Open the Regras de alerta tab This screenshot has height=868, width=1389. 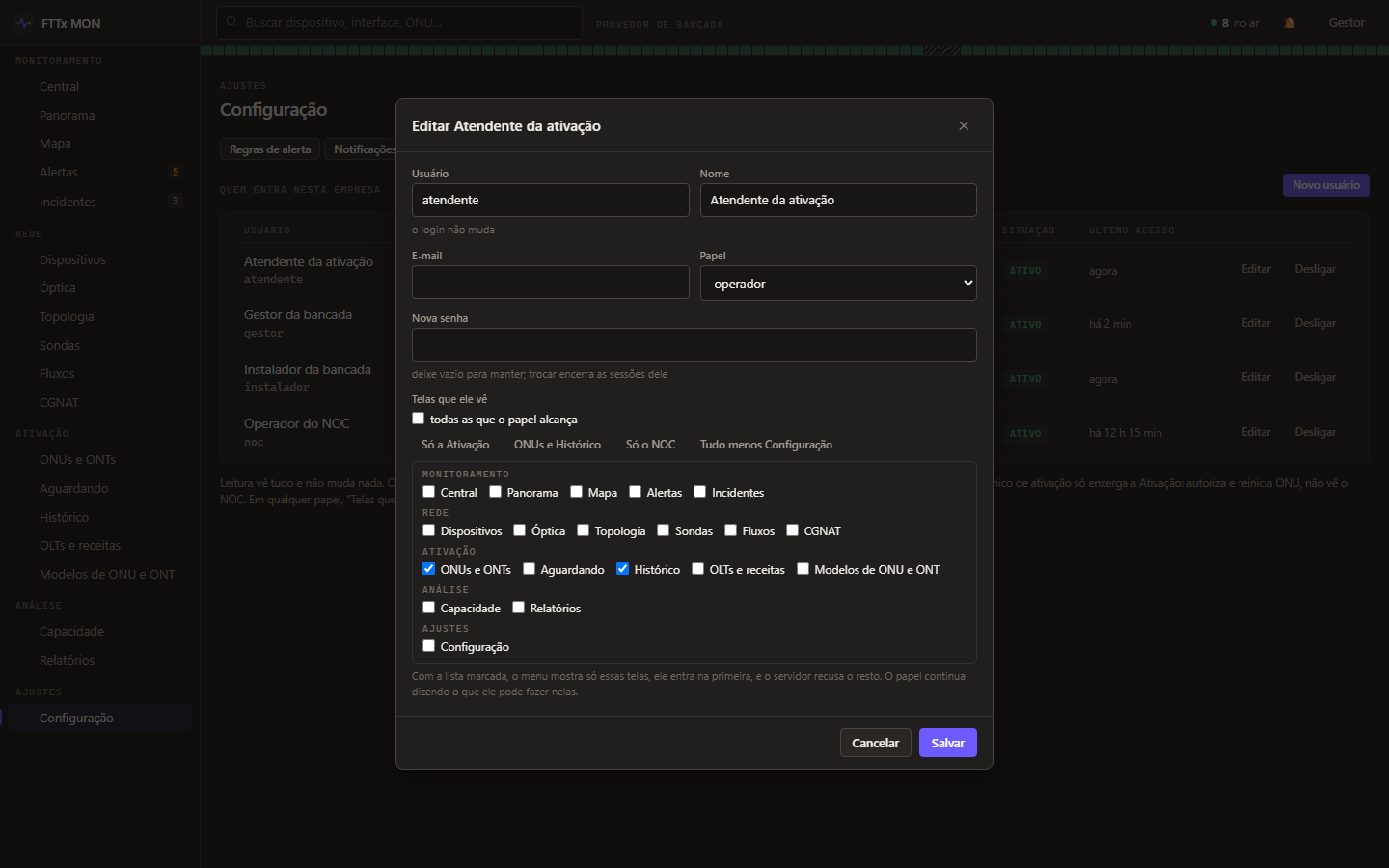(x=270, y=149)
